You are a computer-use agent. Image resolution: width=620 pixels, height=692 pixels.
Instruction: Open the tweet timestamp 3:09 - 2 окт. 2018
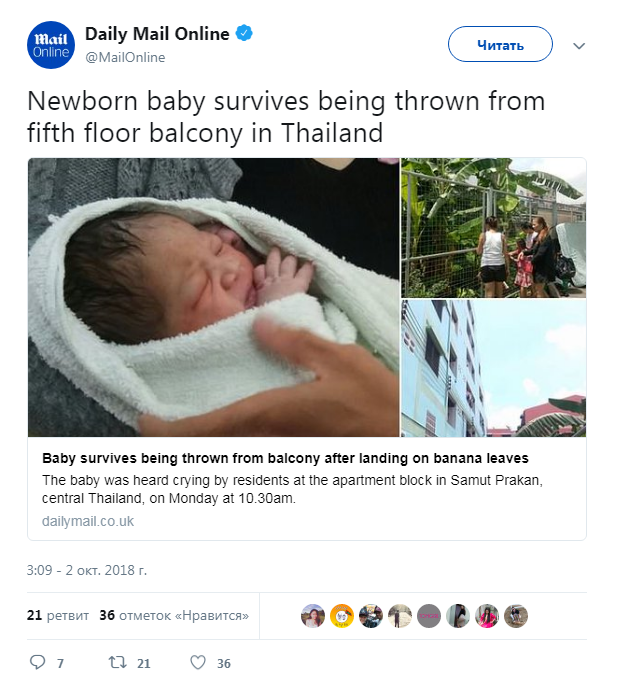87,570
